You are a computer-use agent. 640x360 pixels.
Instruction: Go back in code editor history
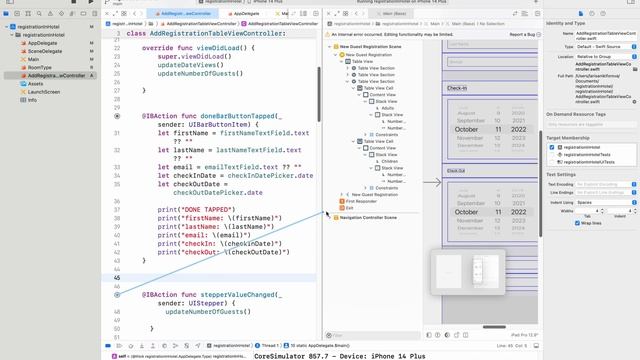tap(134, 13)
